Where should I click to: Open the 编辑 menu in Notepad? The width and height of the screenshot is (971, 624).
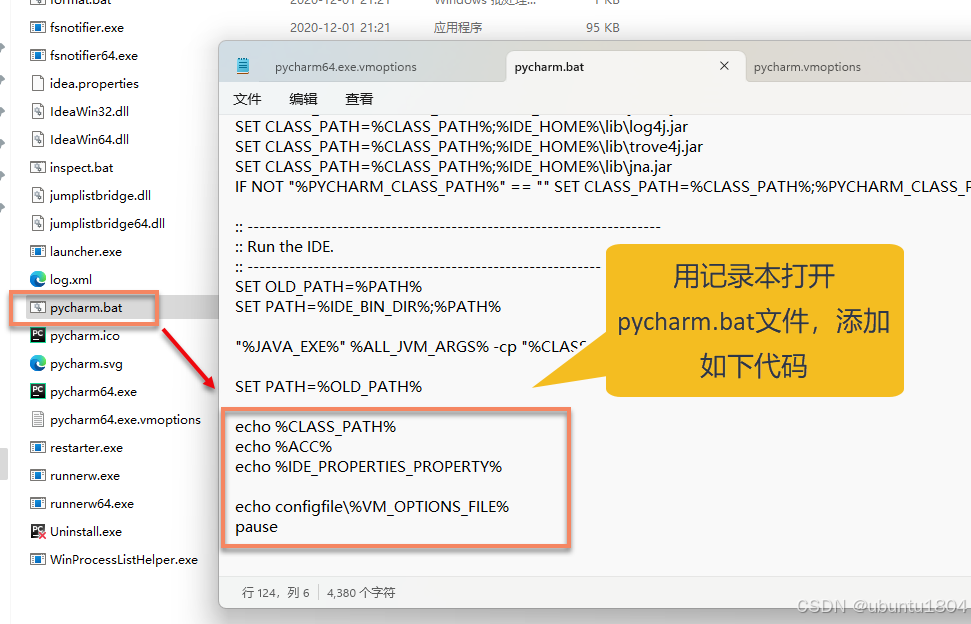(303, 99)
